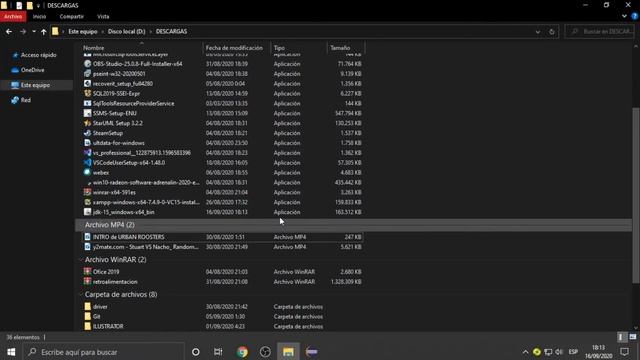Viewport: 640px width, 360px height.
Task: Select the SQL2019-SSEI-Expr file icon
Action: (x=87, y=93)
